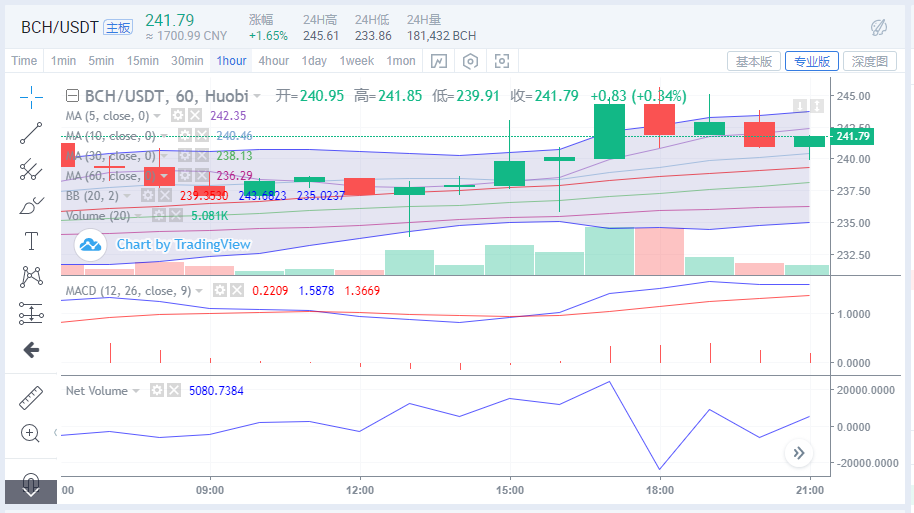
Task: Open BB indicator settings gear
Action: (148, 195)
